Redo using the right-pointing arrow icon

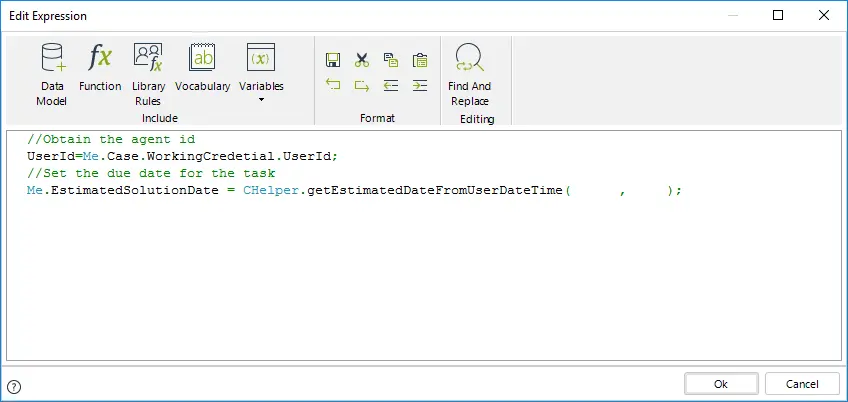[x=362, y=85]
